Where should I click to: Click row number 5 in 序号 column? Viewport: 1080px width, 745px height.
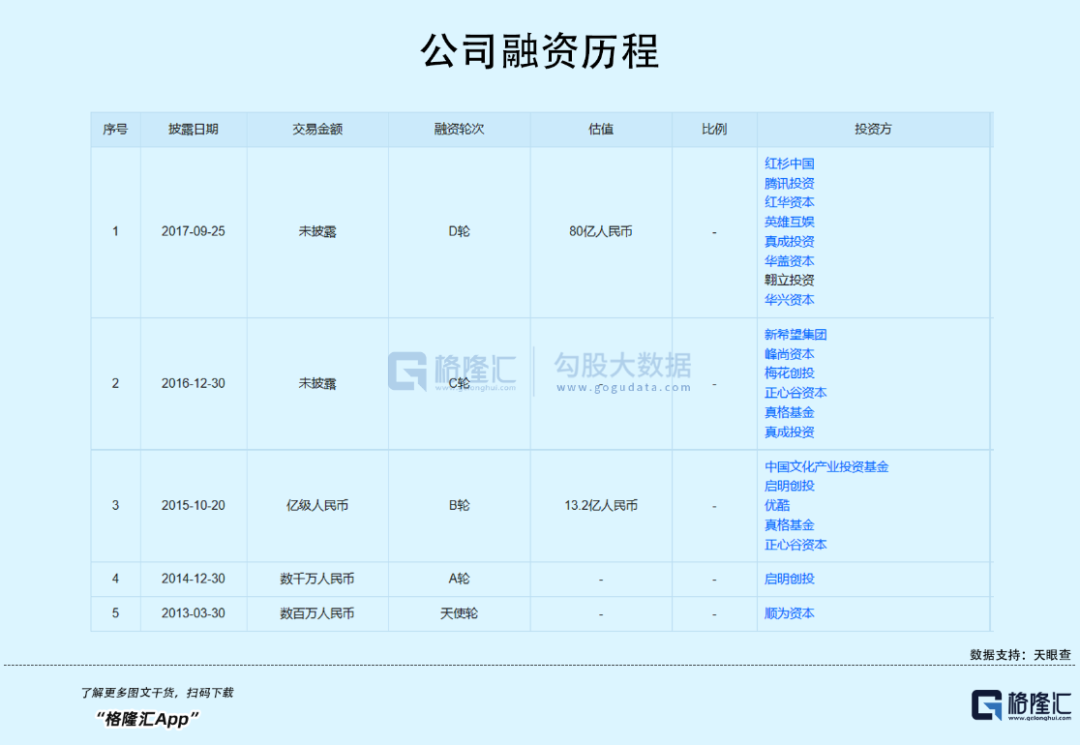(115, 613)
